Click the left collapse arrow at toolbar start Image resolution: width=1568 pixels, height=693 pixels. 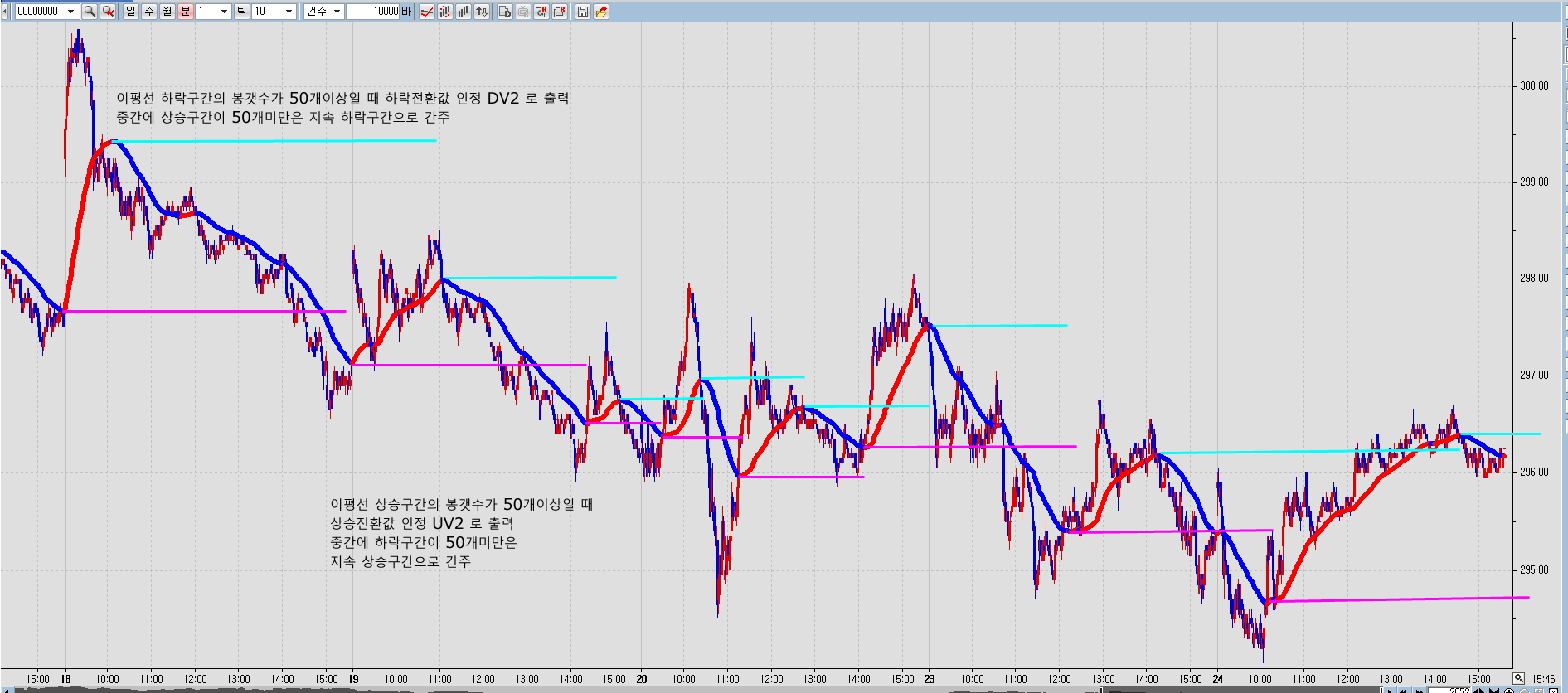5,12
